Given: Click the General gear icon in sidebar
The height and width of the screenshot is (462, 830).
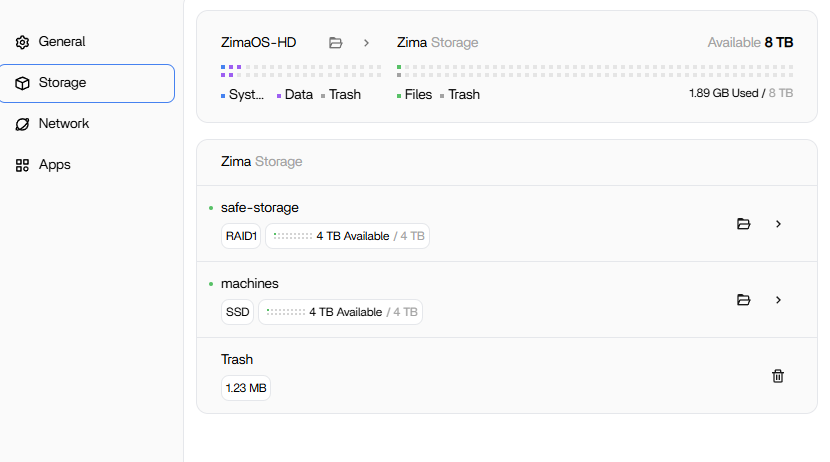Looking at the screenshot, I should point(22,42).
